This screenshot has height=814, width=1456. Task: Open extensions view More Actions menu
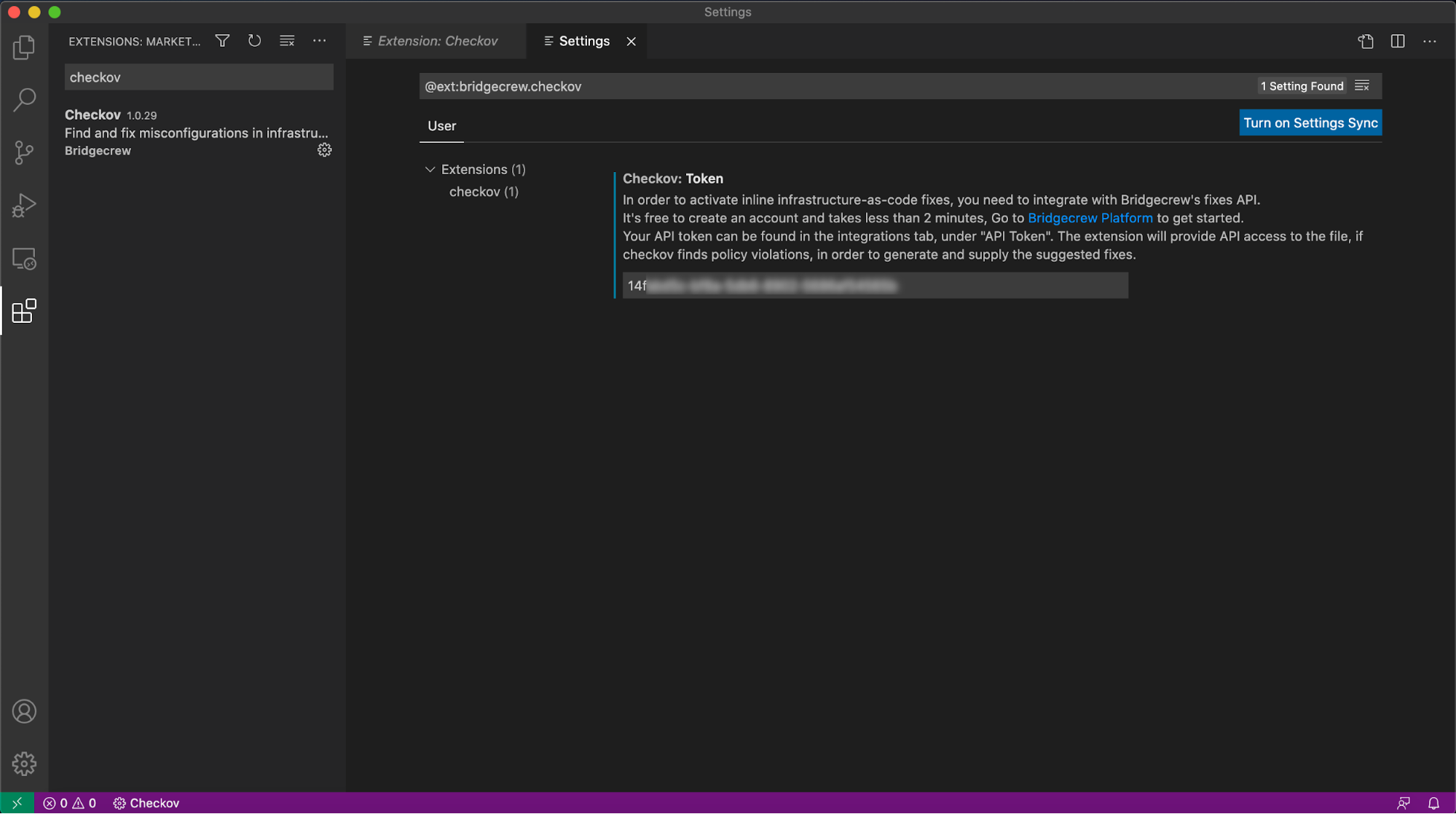(x=319, y=41)
